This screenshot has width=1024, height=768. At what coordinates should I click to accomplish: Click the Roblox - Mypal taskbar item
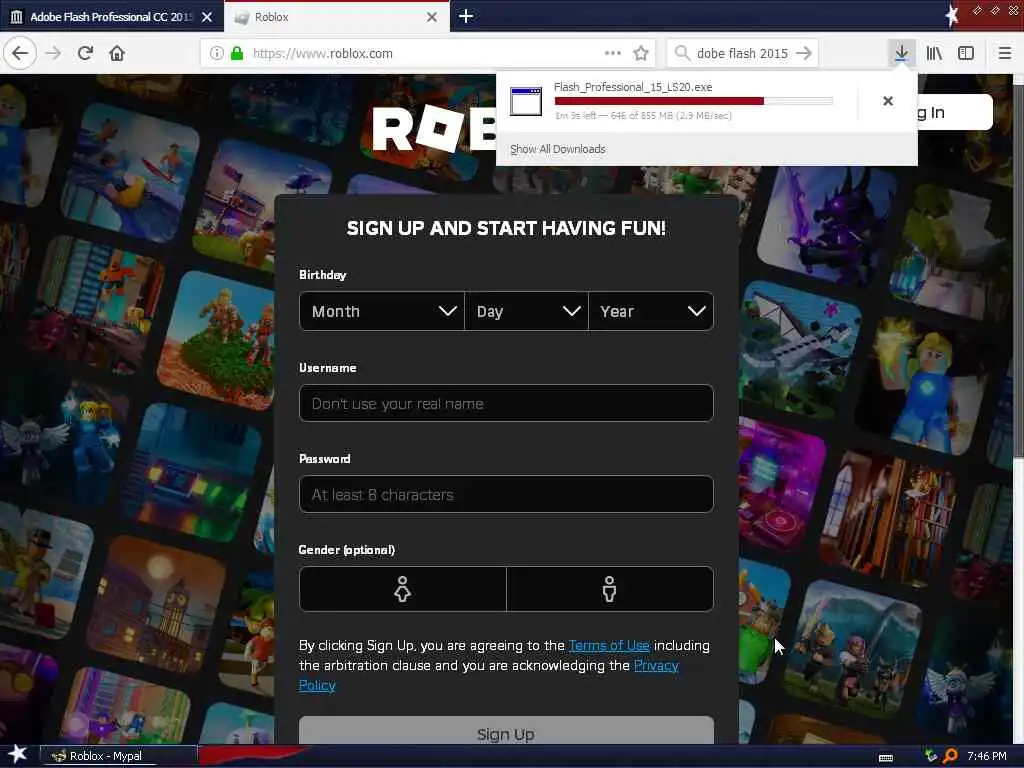pos(119,756)
